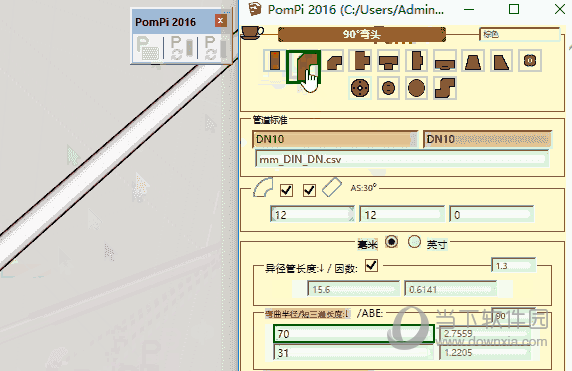
Task: Select the 毫米 radio button
Action: tap(391, 241)
